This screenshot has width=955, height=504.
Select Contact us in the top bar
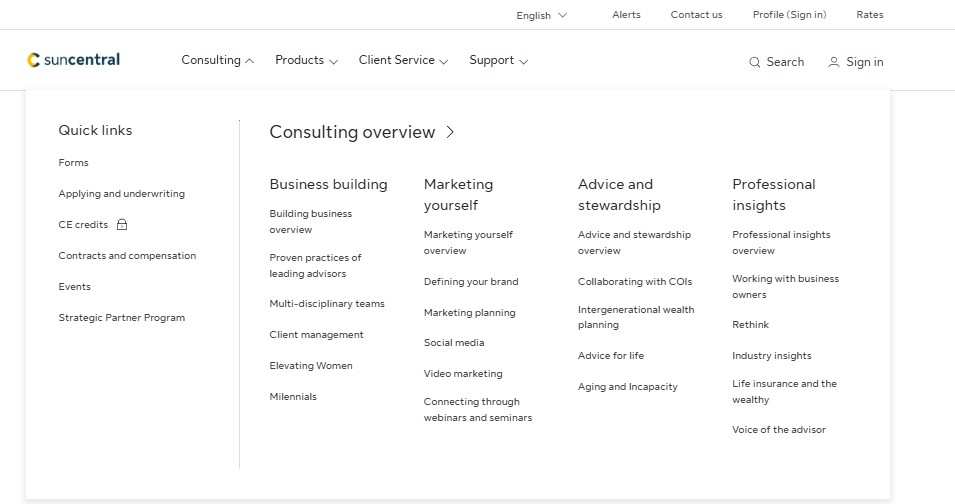(696, 15)
